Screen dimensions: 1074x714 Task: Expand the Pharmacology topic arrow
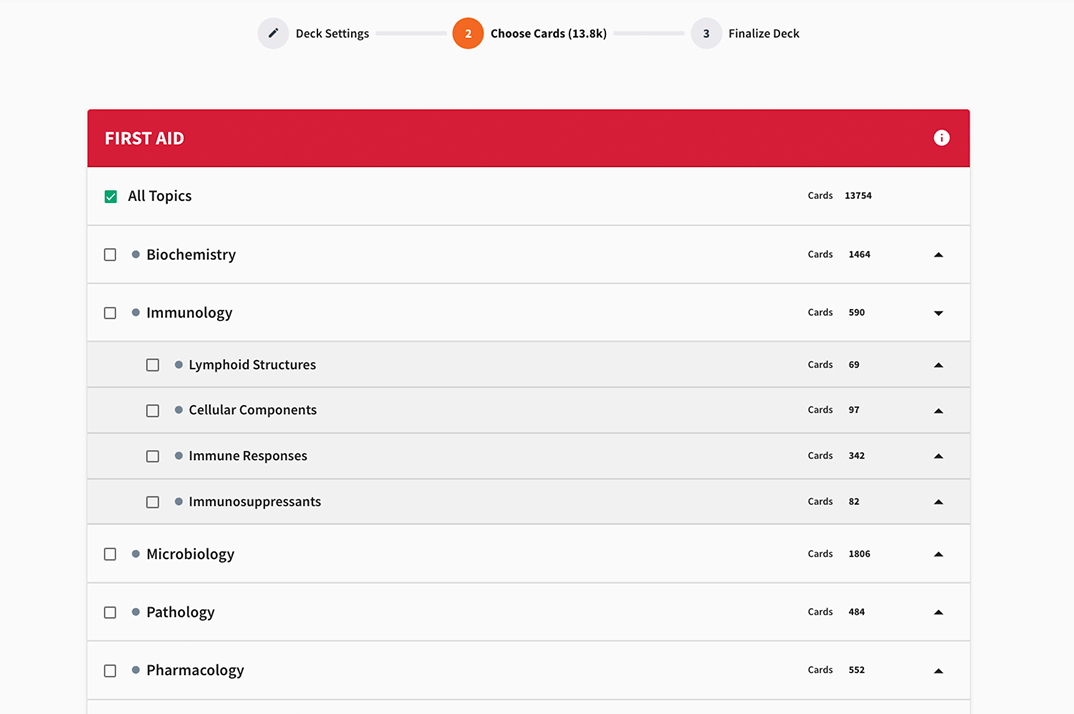[938, 671]
